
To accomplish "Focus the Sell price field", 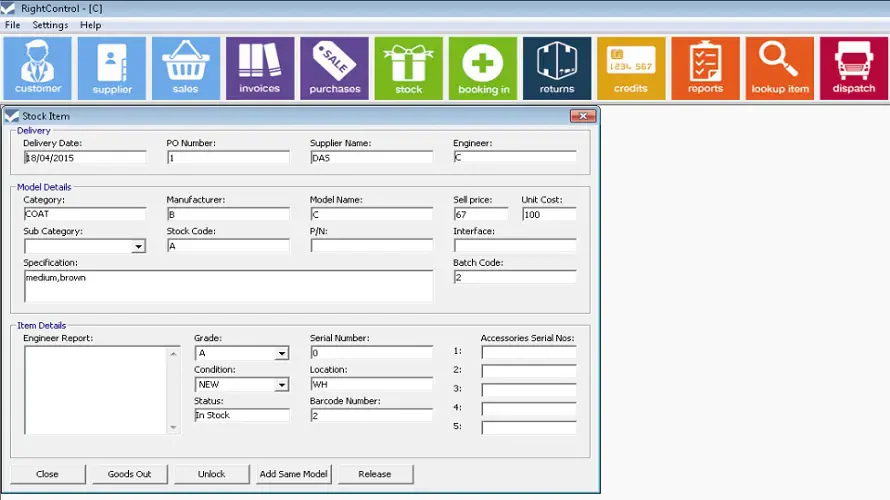I will (481, 215).
